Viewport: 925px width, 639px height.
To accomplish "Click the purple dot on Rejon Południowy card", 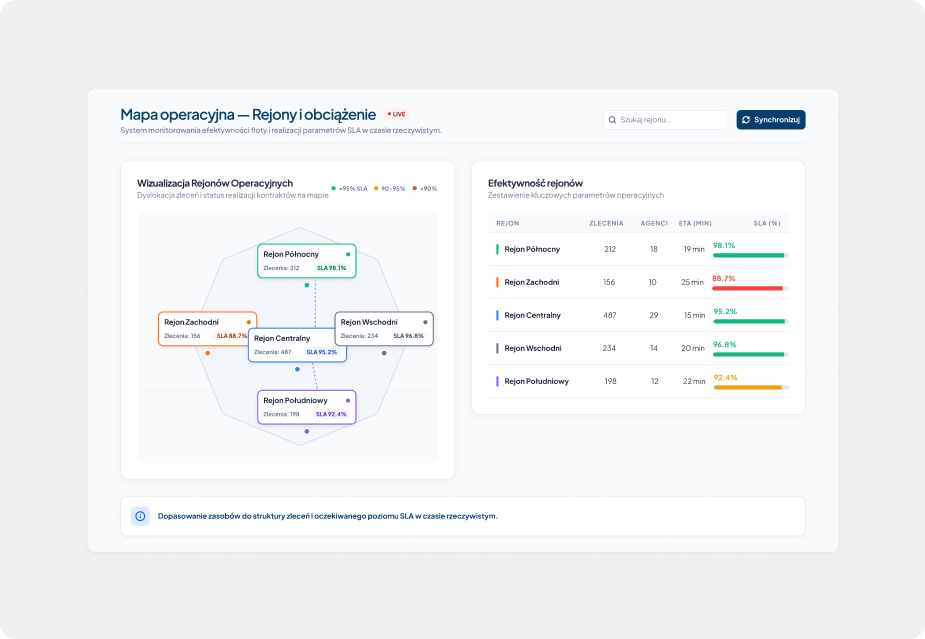I will click(348, 401).
